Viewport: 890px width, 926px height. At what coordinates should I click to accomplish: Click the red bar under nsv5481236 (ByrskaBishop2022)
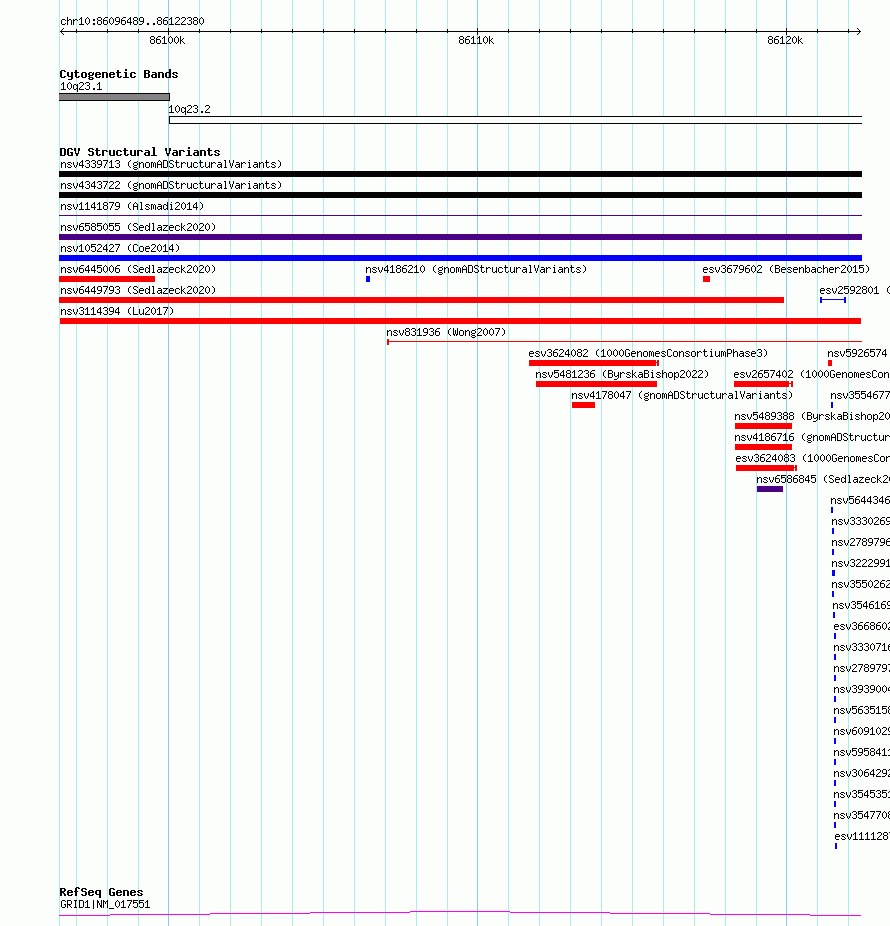[596, 384]
